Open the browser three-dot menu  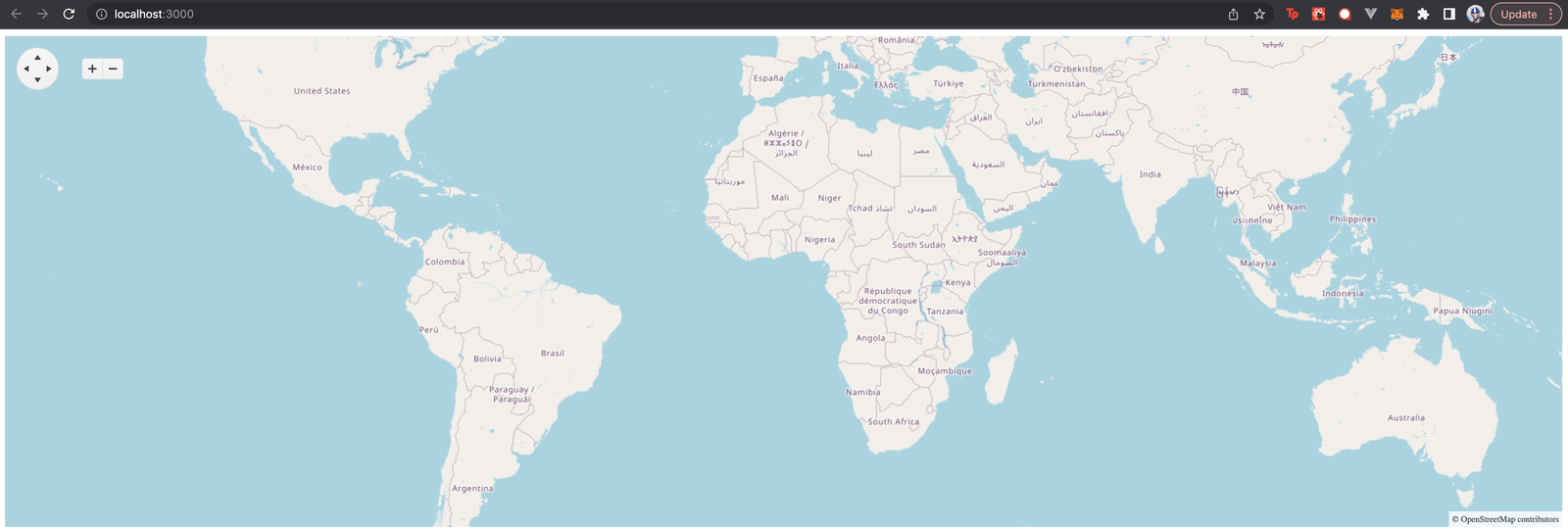click(x=1550, y=14)
